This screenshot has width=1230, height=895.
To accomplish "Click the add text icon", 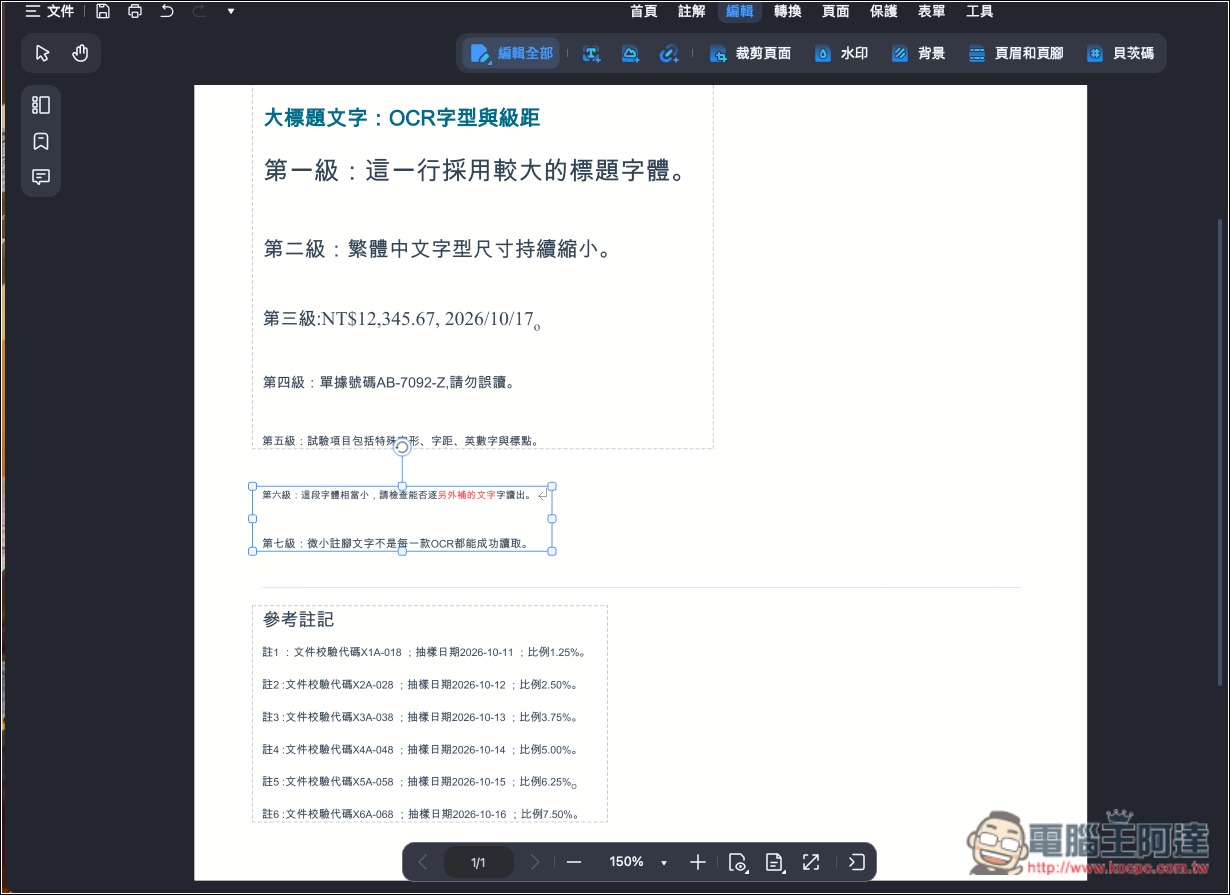I will tap(592, 54).
